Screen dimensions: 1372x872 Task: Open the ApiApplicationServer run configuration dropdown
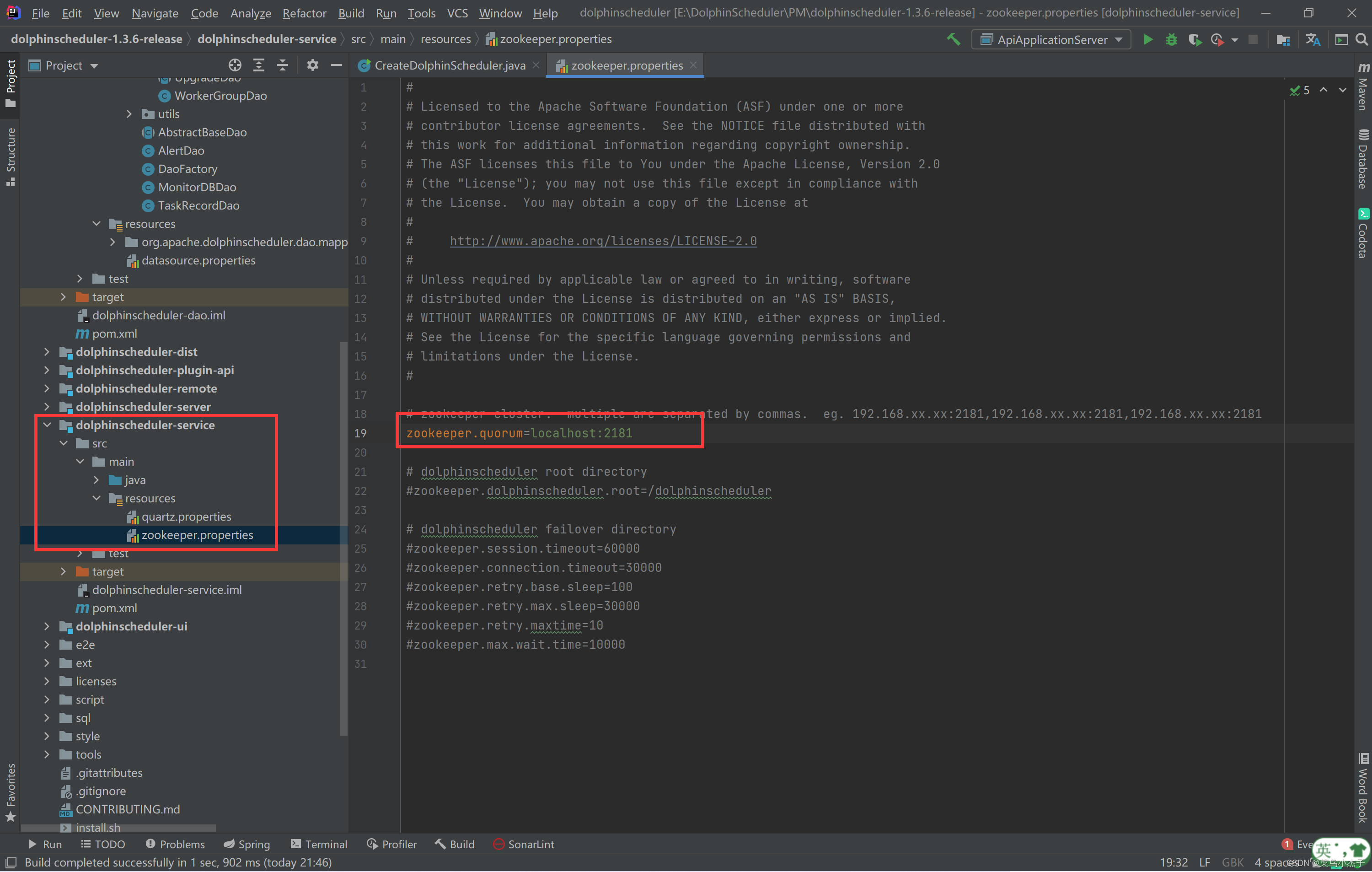pyautogui.click(x=1051, y=39)
